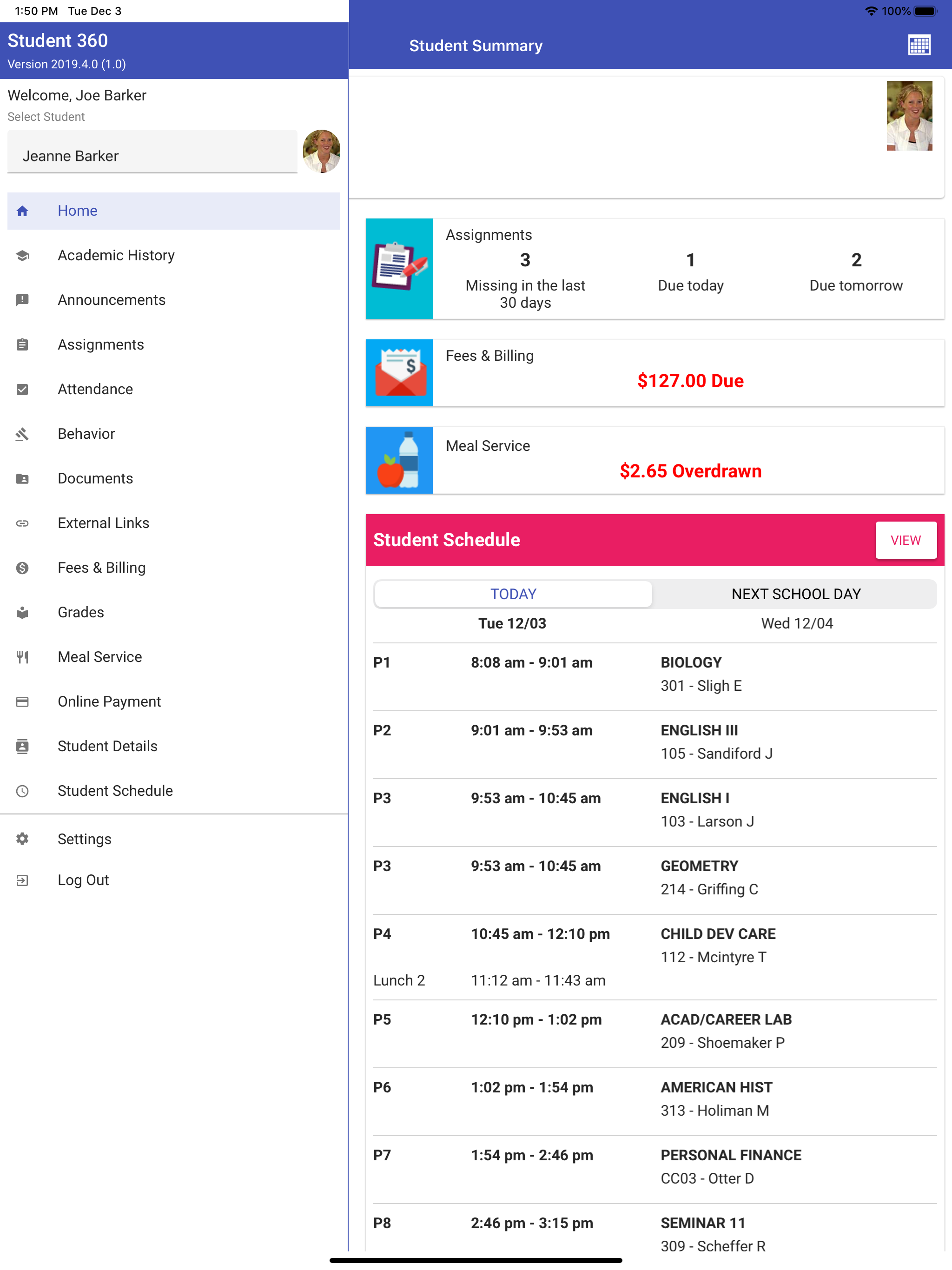This screenshot has width=952, height=1270.
Task: Click the External Links chain icon
Action: (22, 523)
